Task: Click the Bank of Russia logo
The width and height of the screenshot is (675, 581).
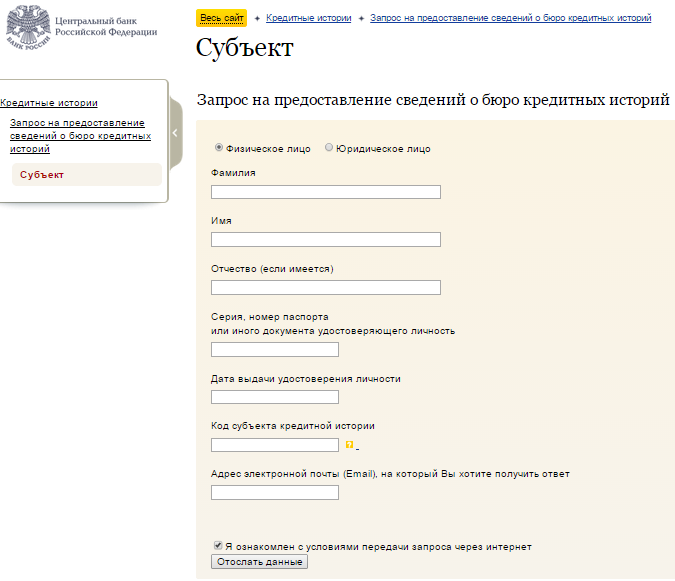Action: click(x=26, y=28)
